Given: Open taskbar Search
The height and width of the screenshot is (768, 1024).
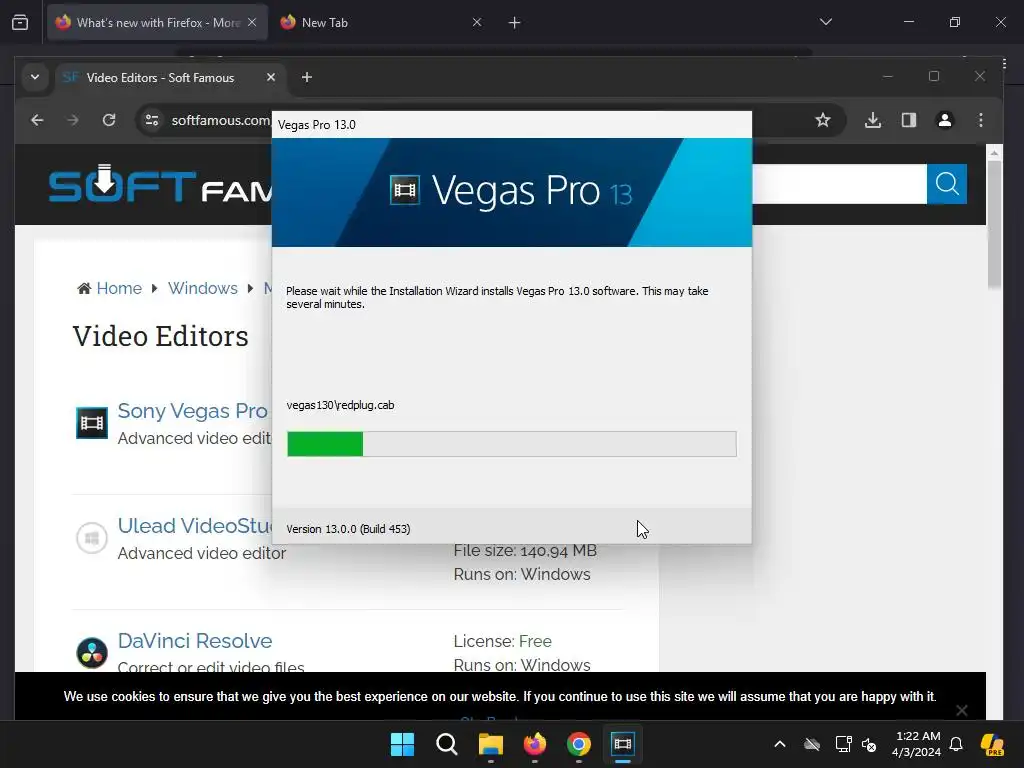Looking at the screenshot, I should click(447, 744).
